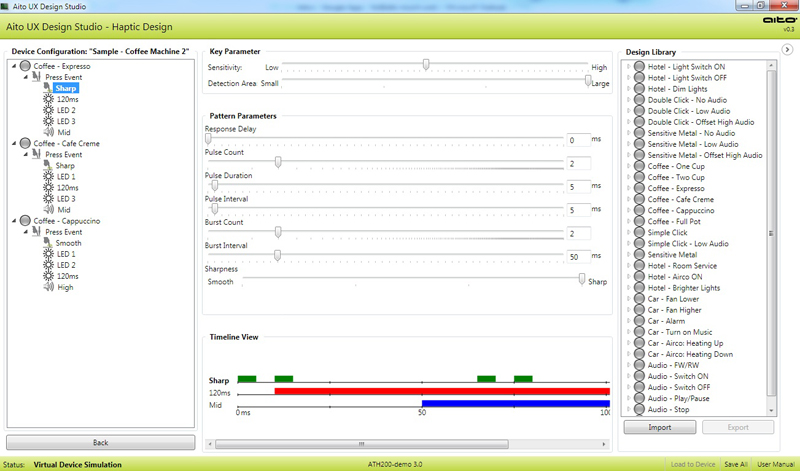Click the Press Event icon under Coffee - Cafe Creme

pyautogui.click(x=36, y=154)
